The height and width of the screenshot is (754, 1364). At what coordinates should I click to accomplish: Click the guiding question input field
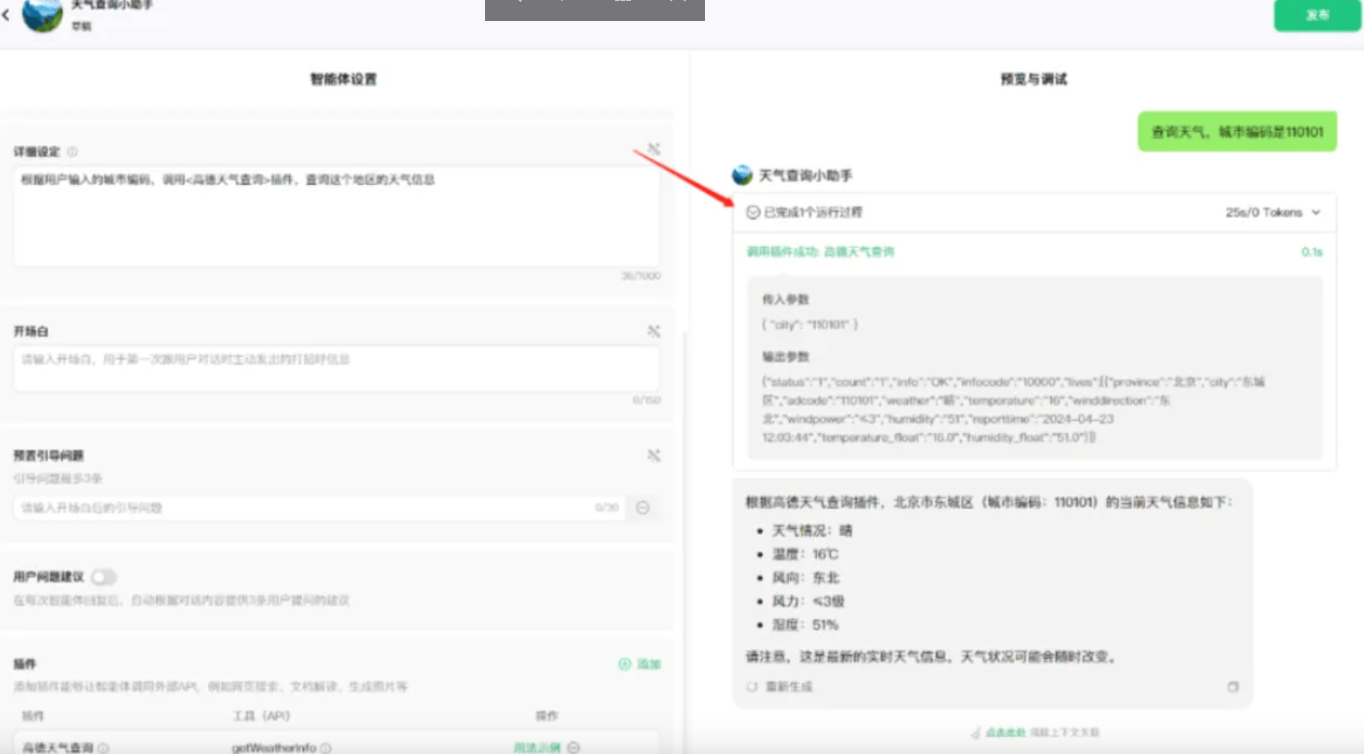point(300,507)
